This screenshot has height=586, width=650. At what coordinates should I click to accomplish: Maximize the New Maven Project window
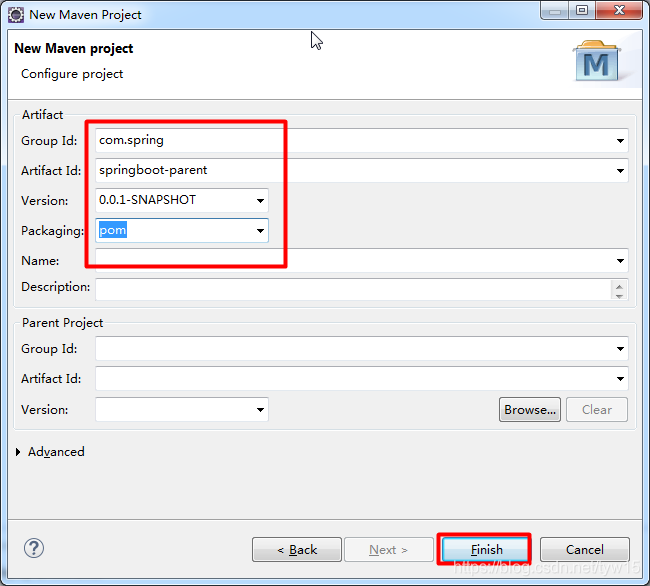582,10
